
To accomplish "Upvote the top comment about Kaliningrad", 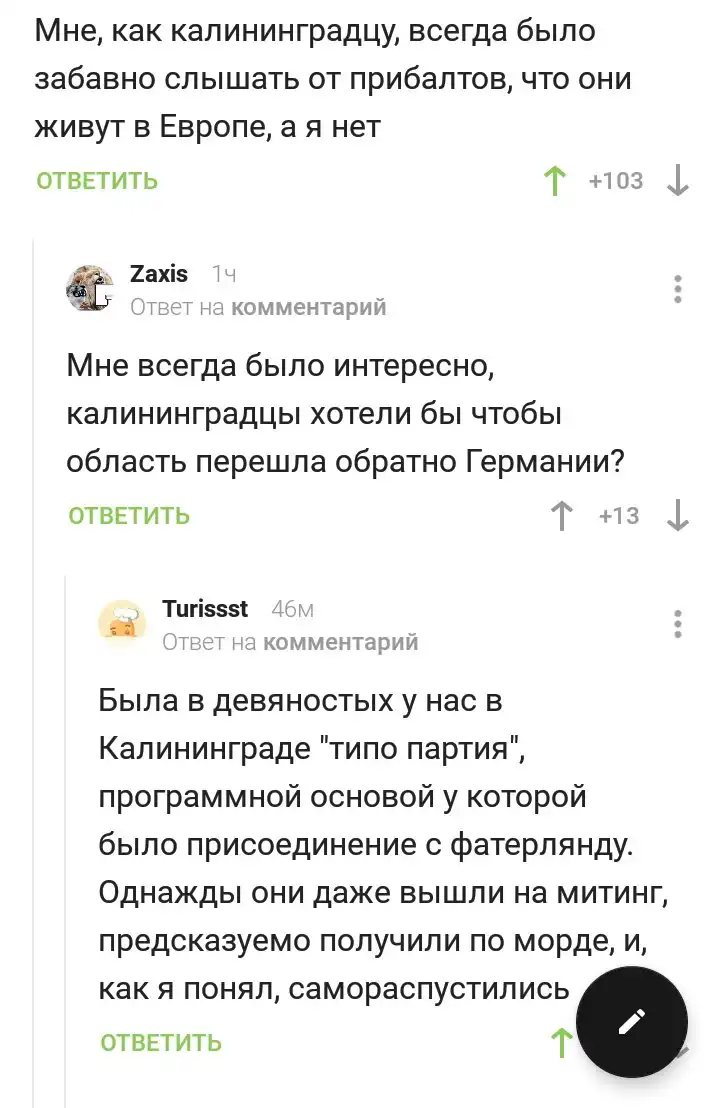I will [553, 182].
